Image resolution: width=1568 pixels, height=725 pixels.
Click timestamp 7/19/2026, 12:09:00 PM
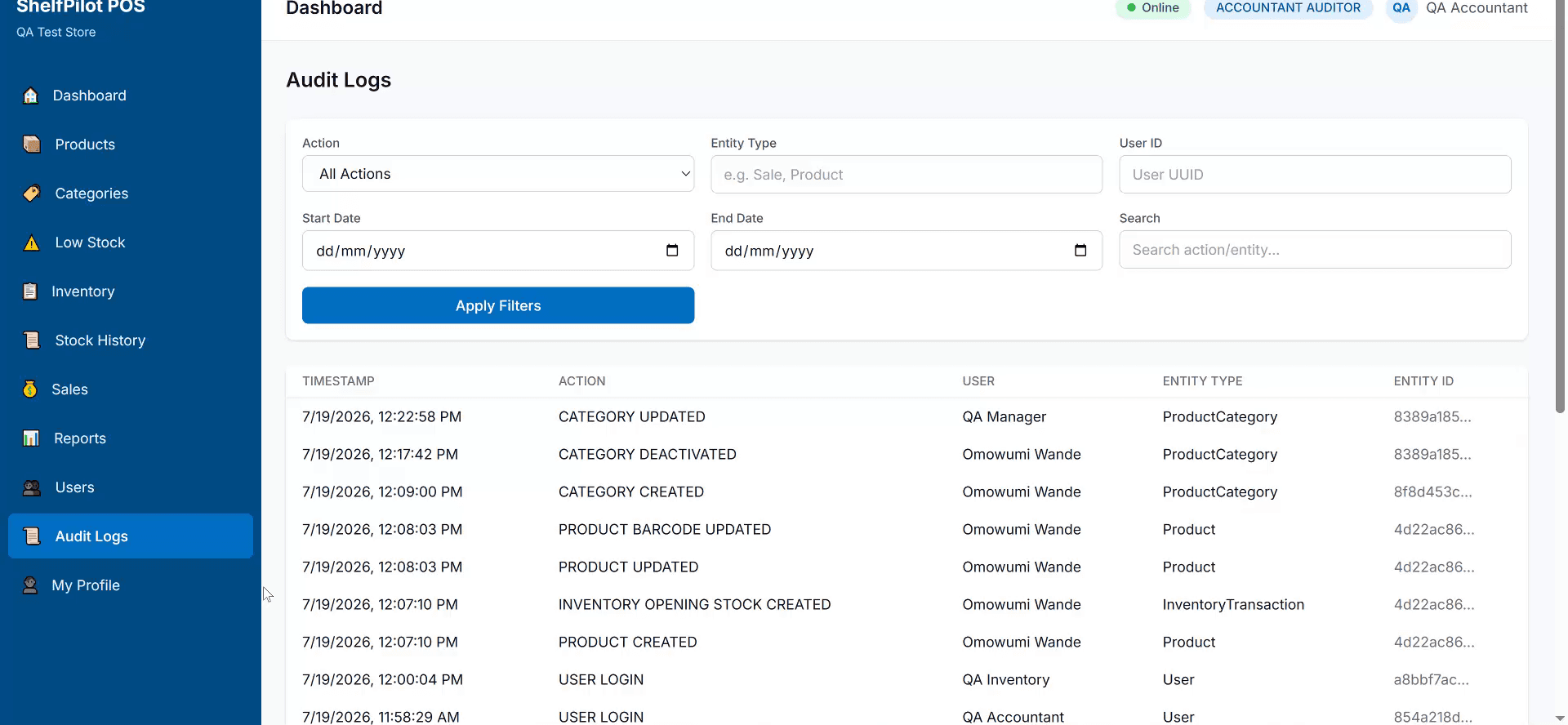(x=382, y=491)
